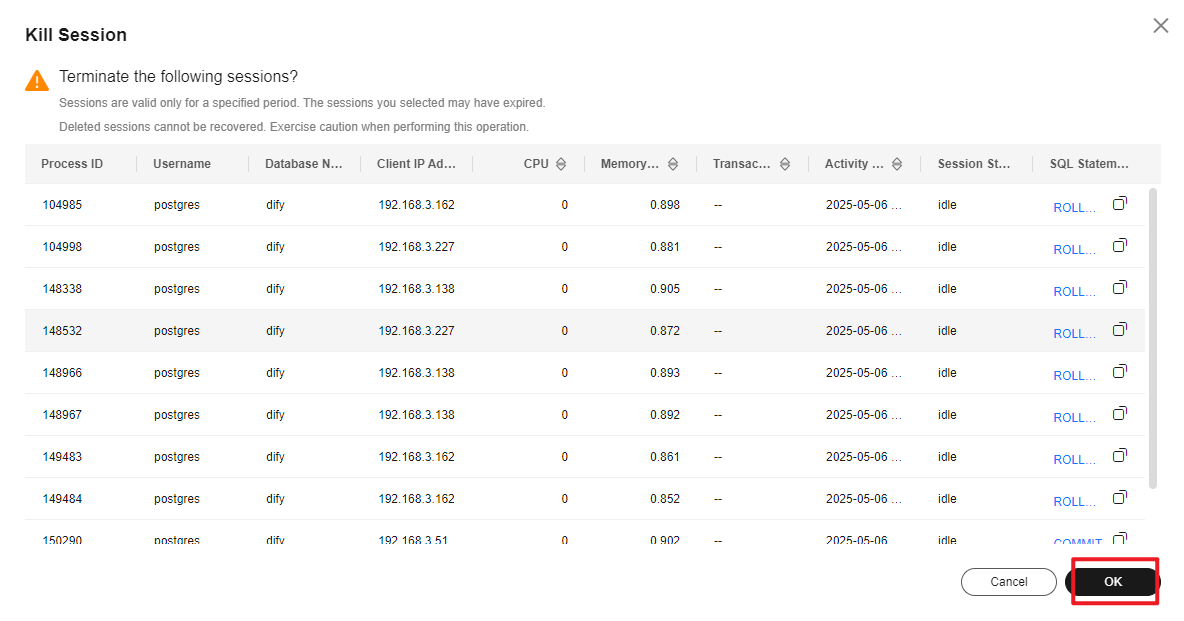The height and width of the screenshot is (621, 1184).
Task: Open ROLL... SQL statement for process 148532
Action: coord(1075,334)
